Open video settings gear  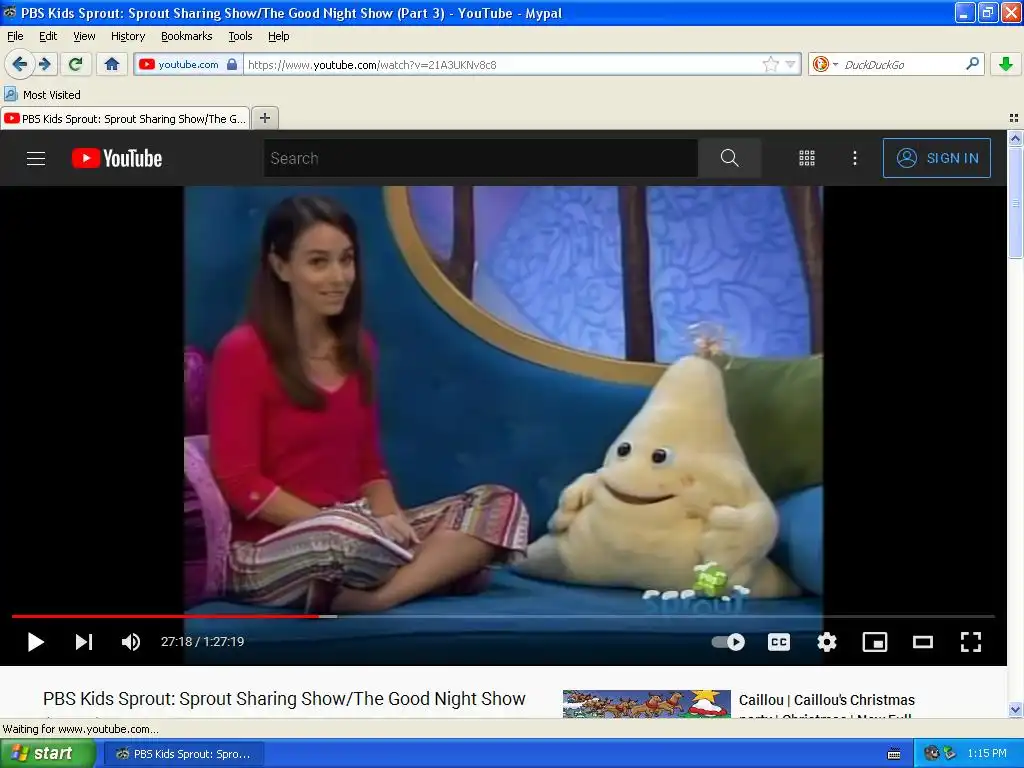coord(827,642)
